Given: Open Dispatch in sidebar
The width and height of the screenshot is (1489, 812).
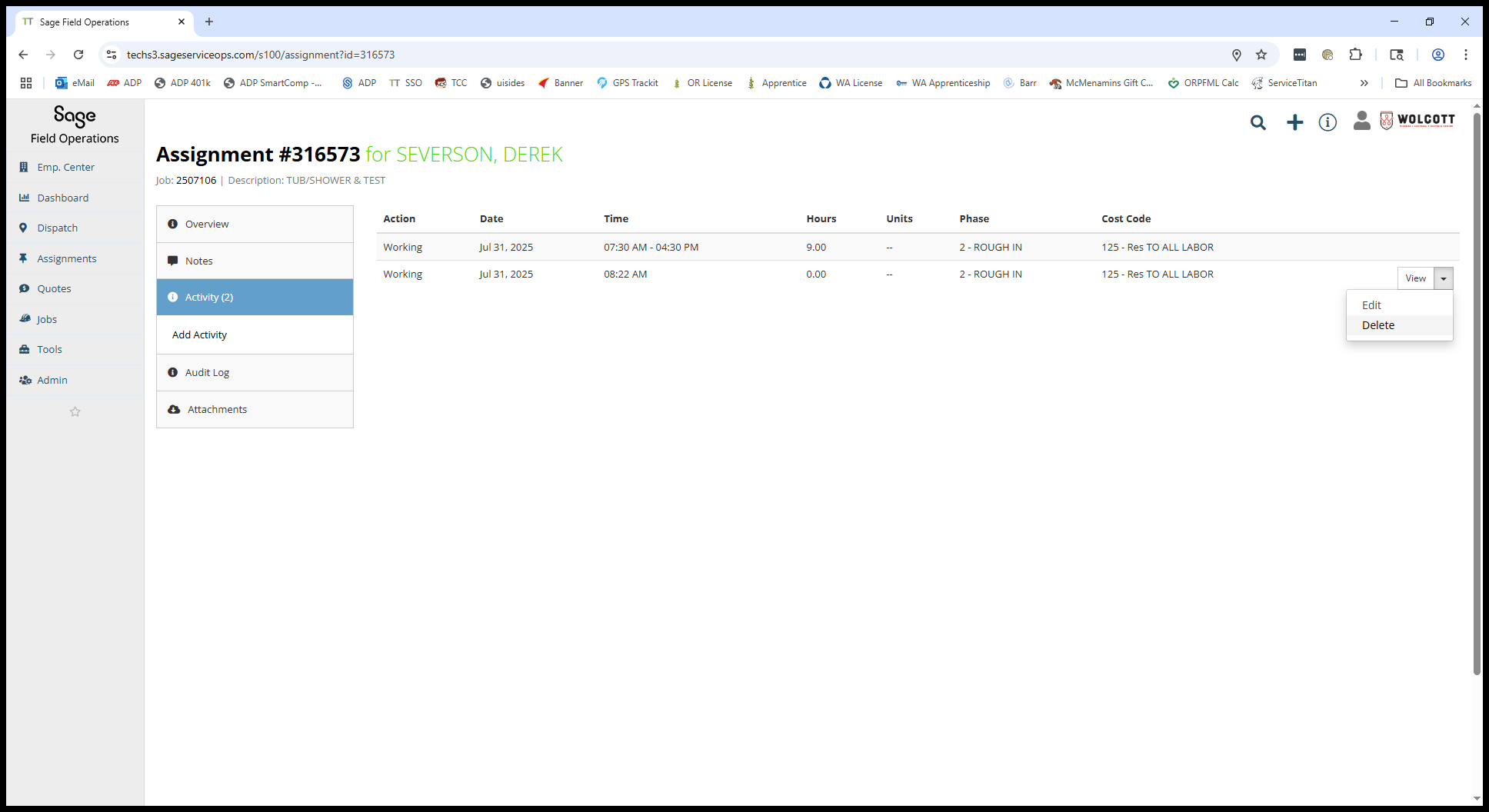Looking at the screenshot, I should 58,228.
